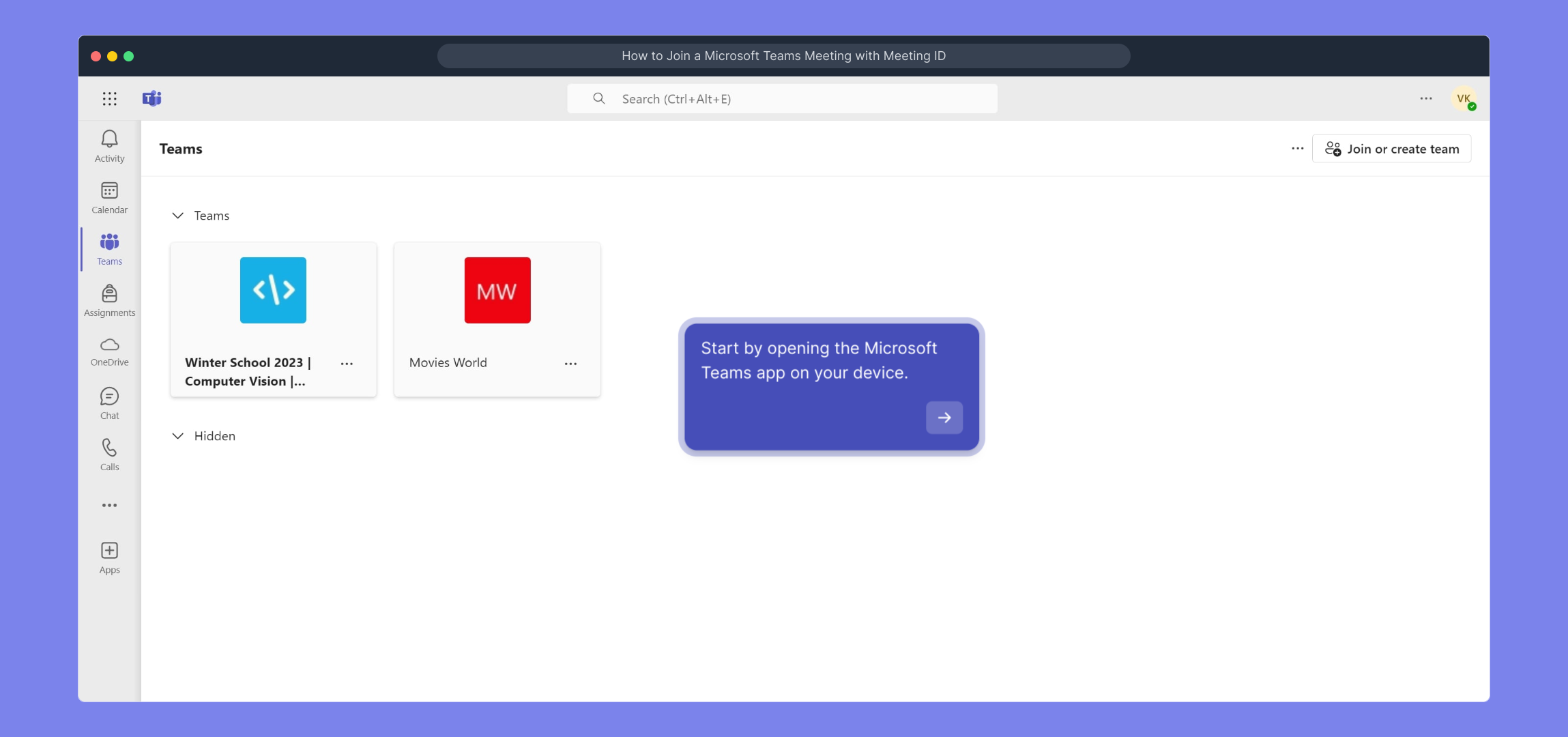Open the Chat section

[109, 403]
